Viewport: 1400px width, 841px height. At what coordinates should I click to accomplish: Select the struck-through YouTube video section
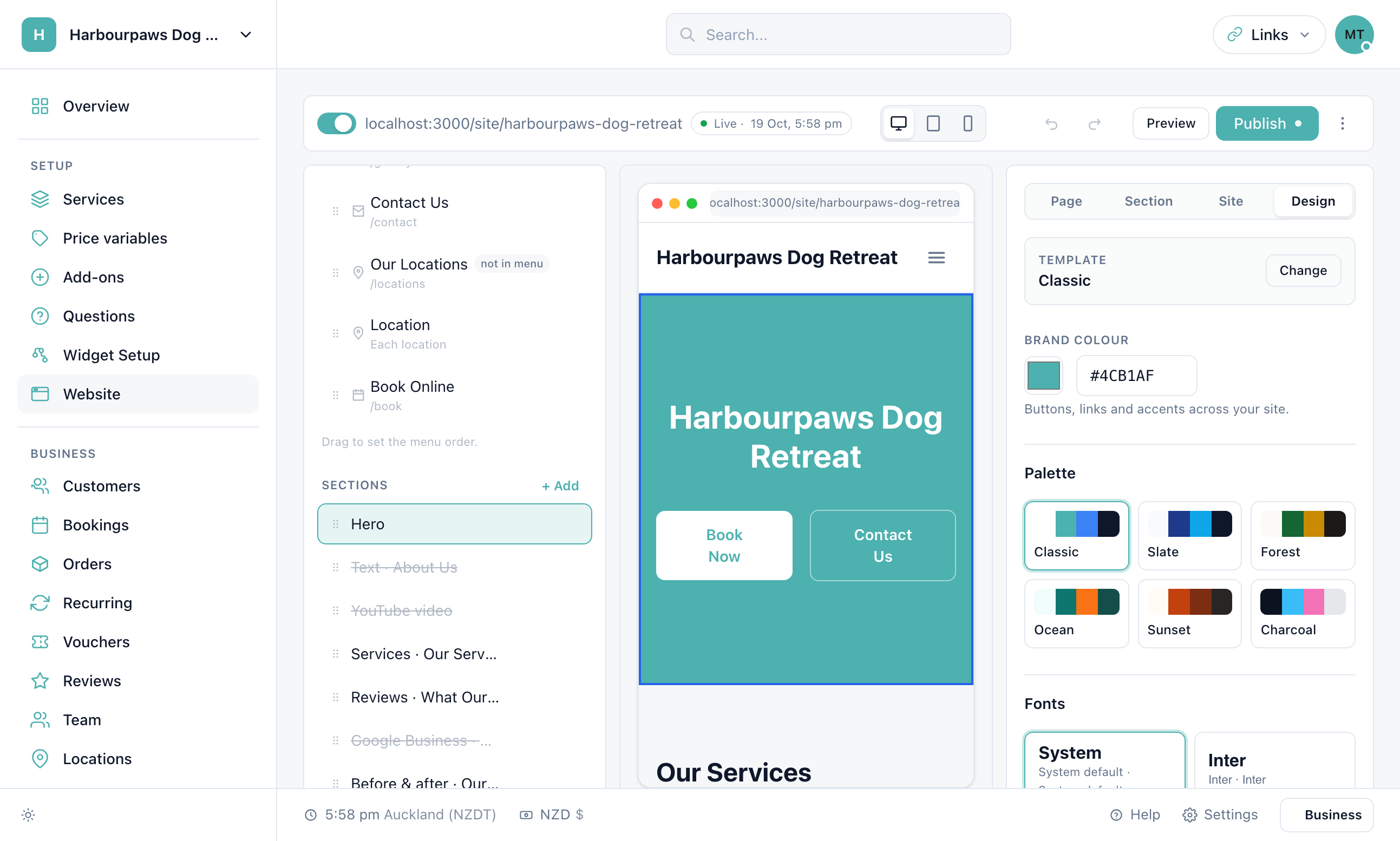pos(455,610)
